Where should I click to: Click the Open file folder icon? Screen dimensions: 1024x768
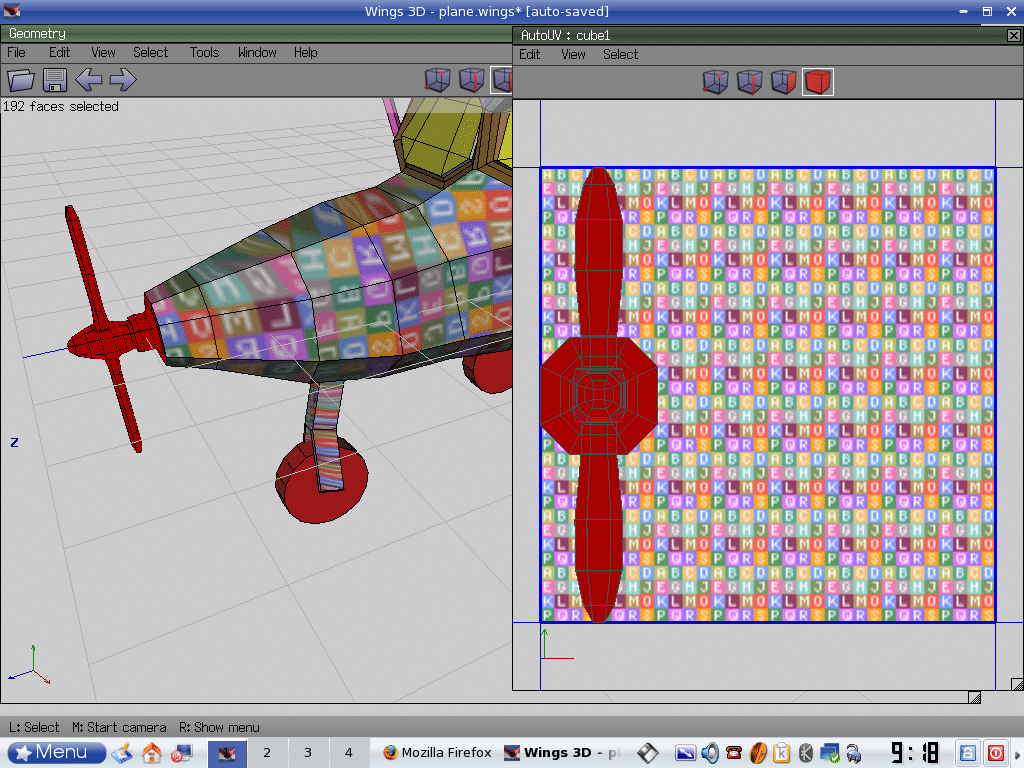point(21,80)
